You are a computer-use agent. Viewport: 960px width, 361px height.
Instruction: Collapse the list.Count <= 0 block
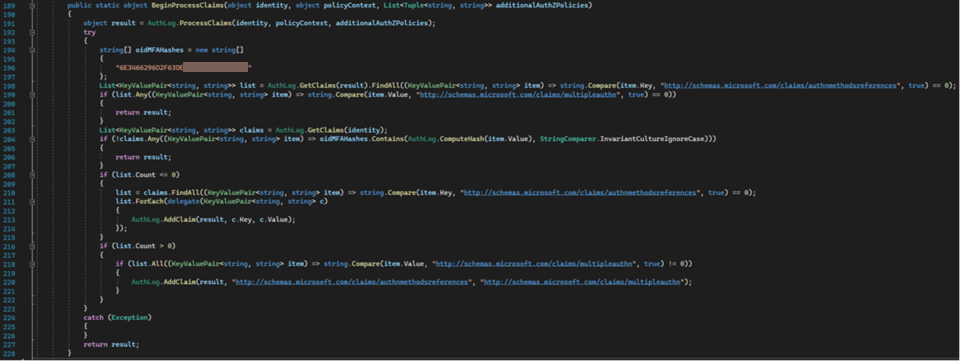click(x=31, y=175)
